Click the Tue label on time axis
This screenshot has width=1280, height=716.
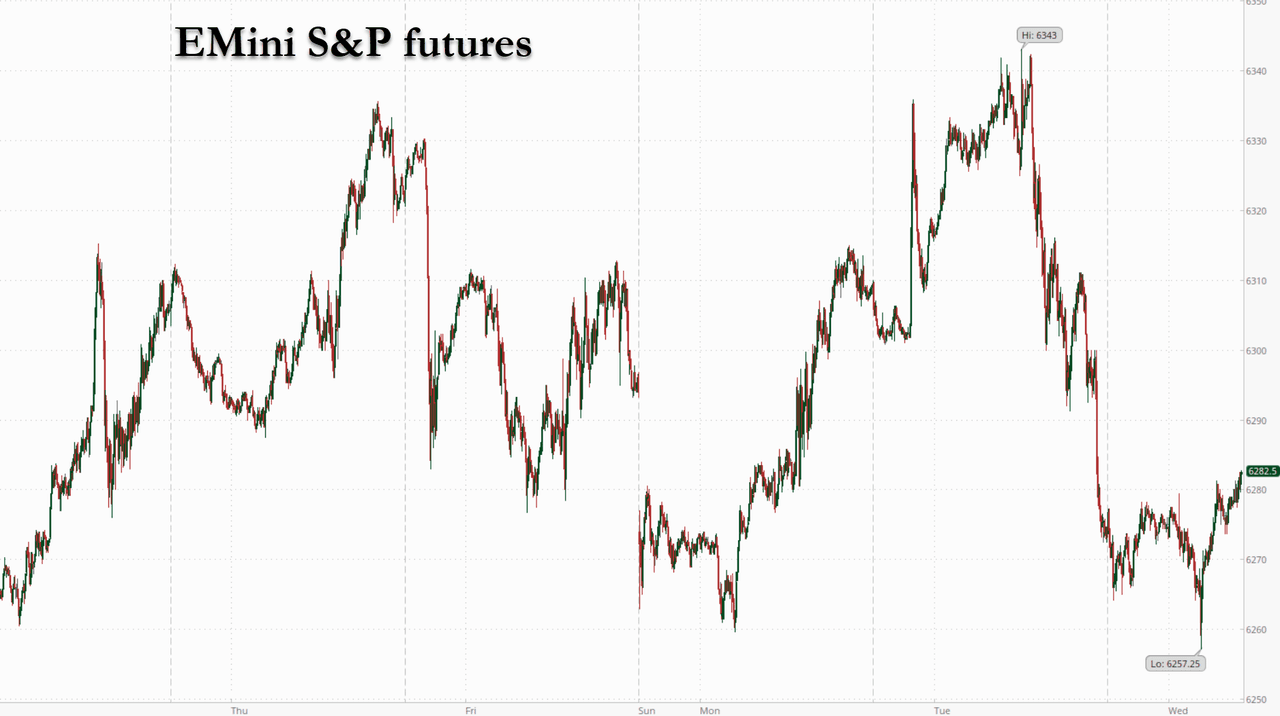pos(941,710)
